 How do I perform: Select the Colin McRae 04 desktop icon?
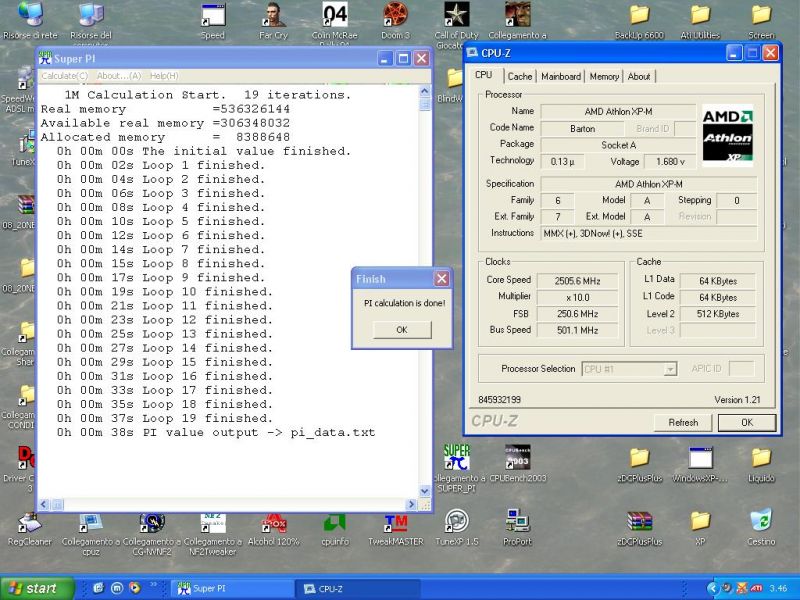click(335, 21)
